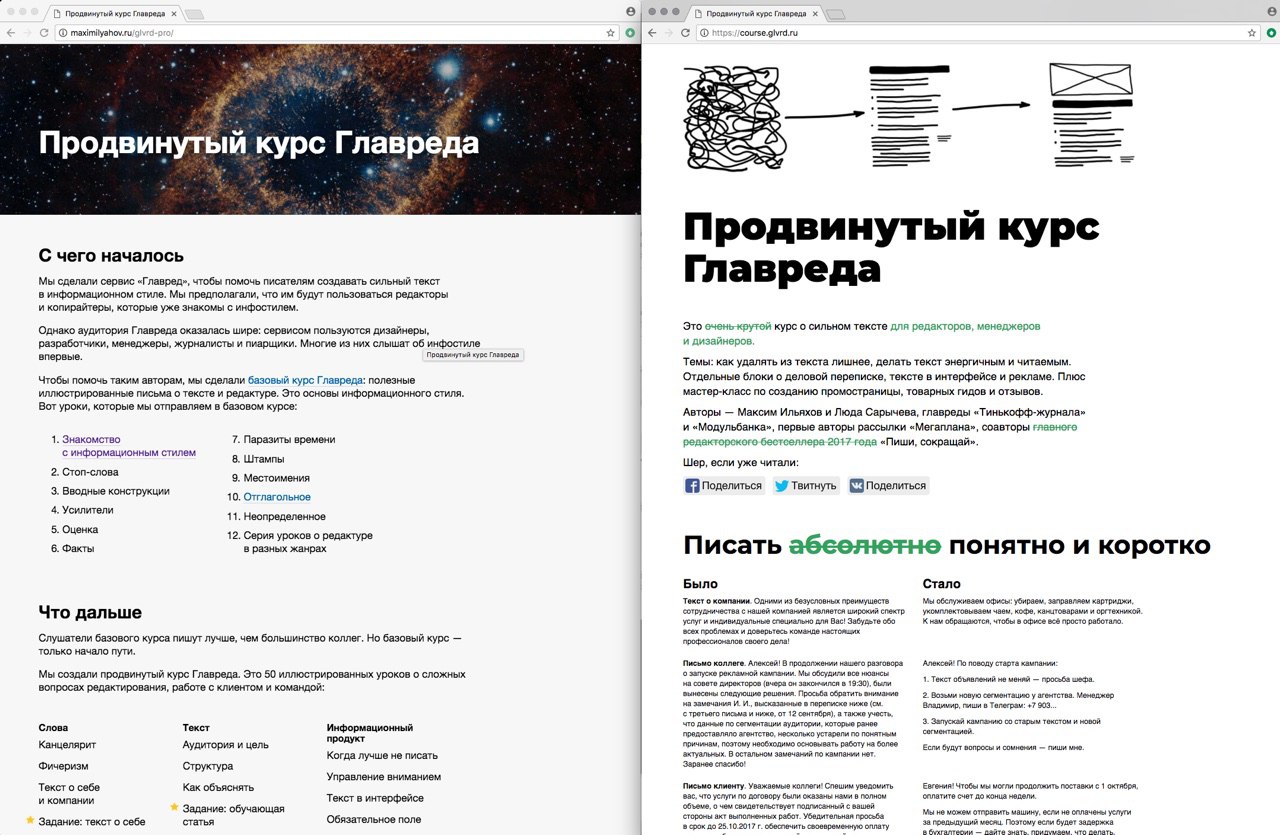Open new tab in right browser window
Screen dimensions: 1280x835
pyautogui.click(x=836, y=14)
